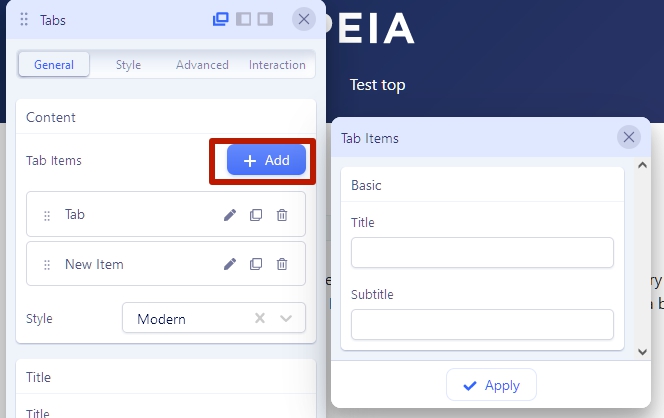Viewport: 664px width, 418px height.
Task: Dock Tabs panel to the right side
Action: [x=265, y=19]
